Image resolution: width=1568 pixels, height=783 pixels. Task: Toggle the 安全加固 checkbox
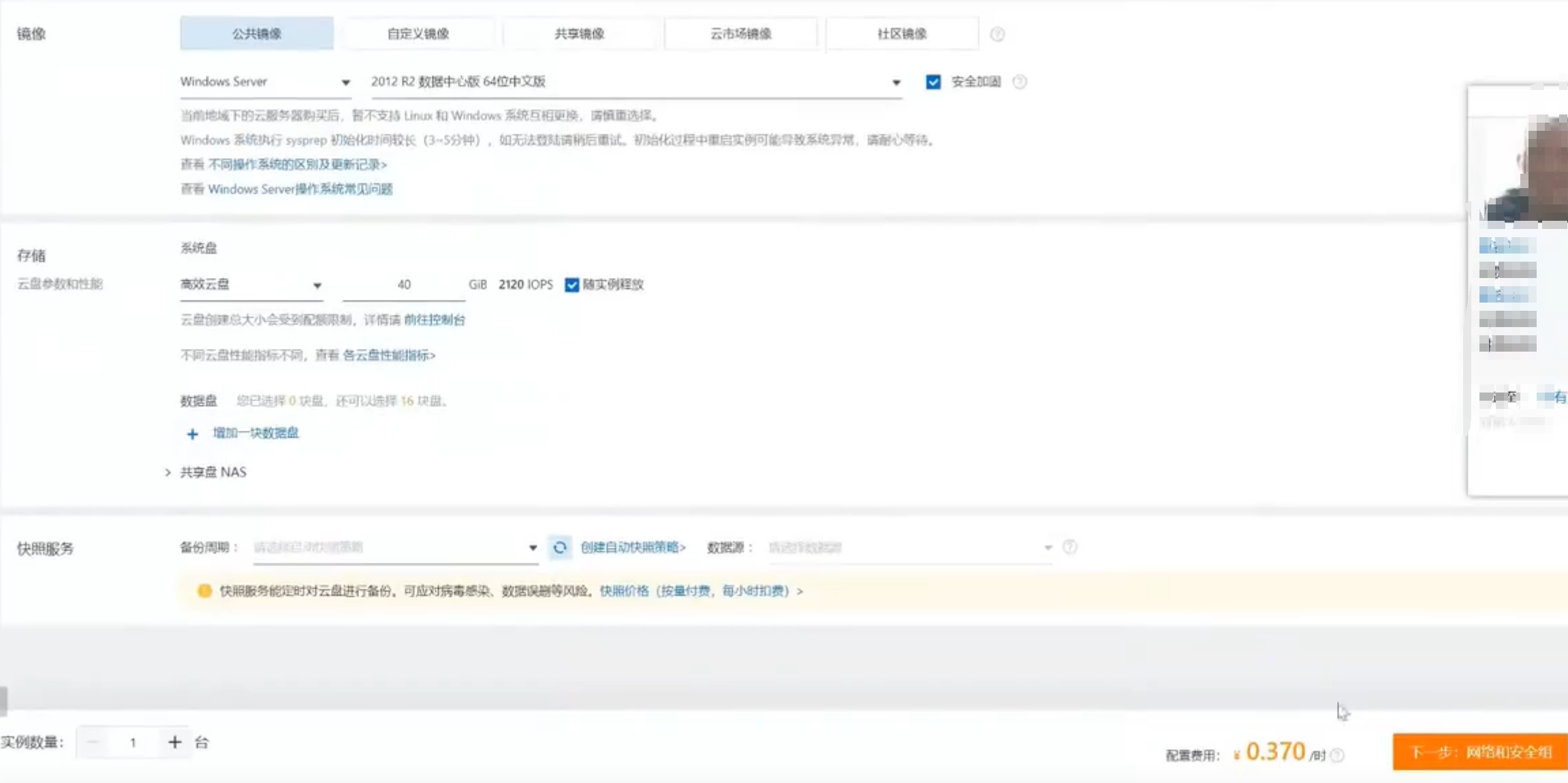pyautogui.click(x=933, y=82)
